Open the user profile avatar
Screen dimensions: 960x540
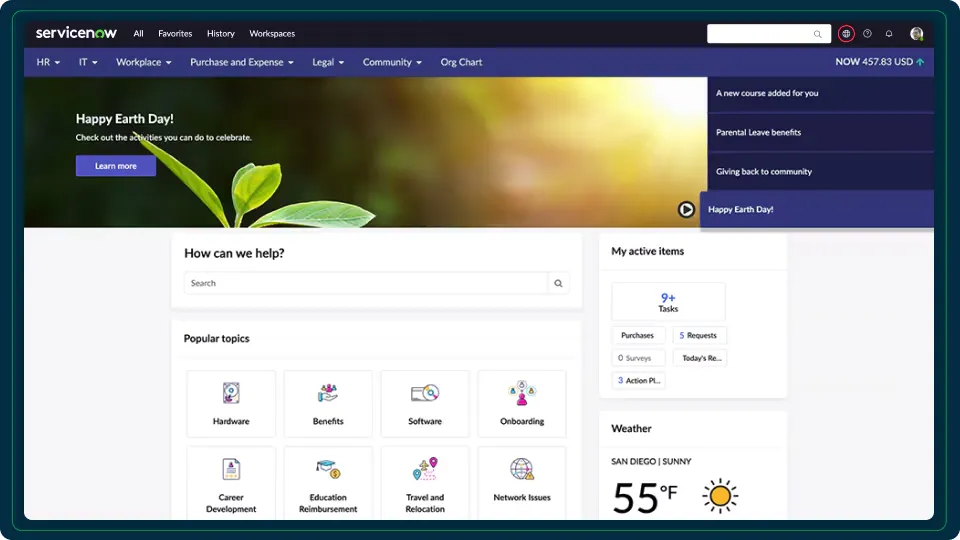(917, 34)
